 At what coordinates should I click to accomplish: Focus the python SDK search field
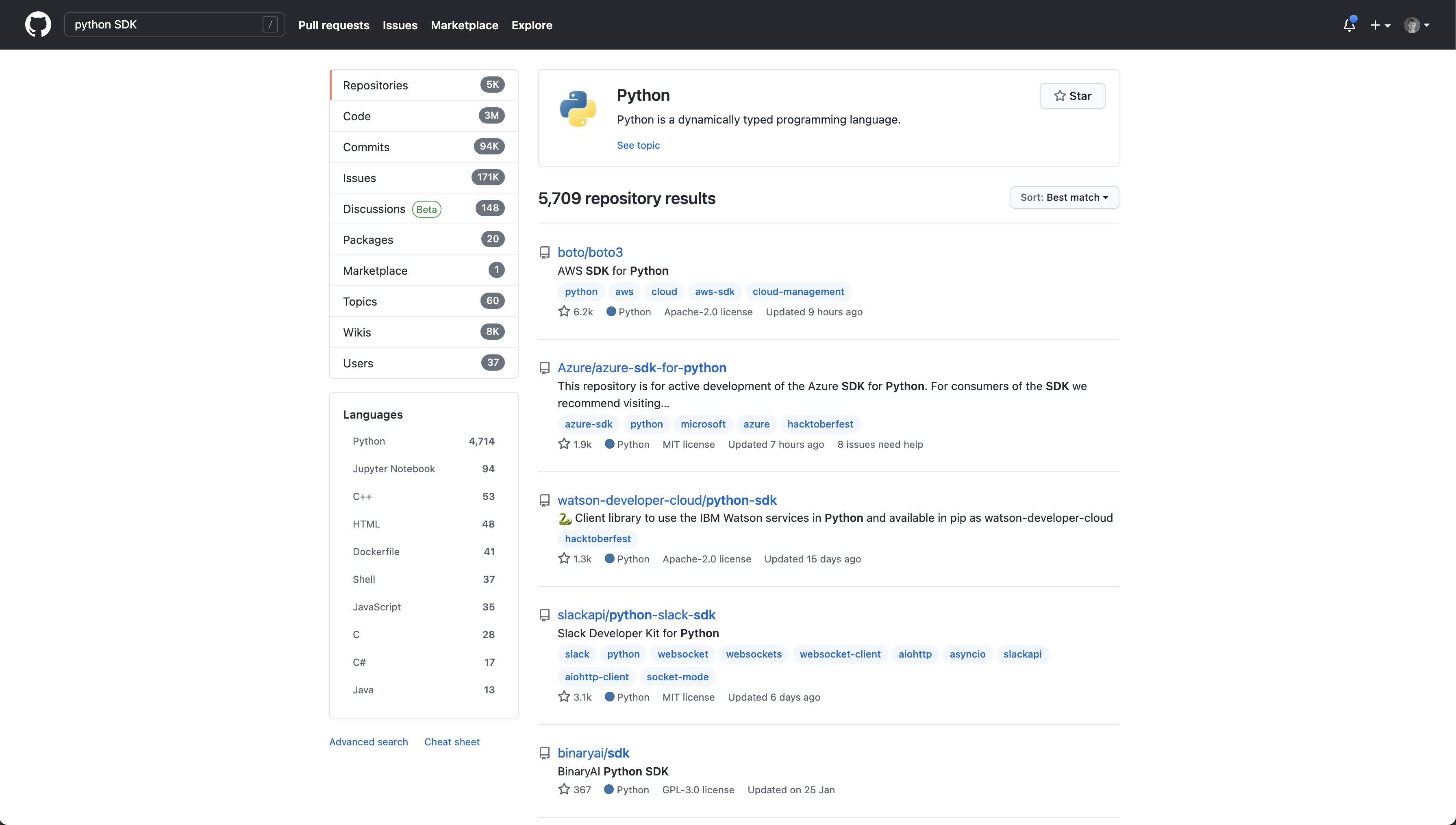164,24
